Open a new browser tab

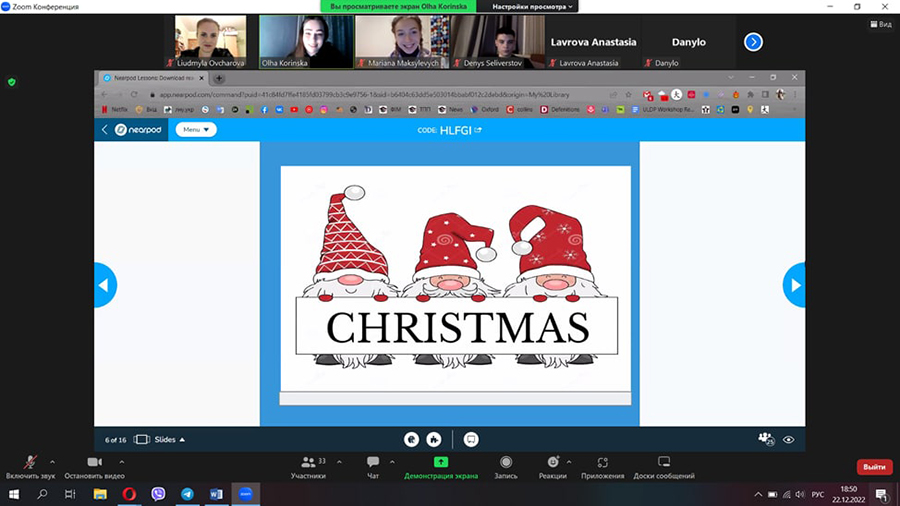(219, 78)
